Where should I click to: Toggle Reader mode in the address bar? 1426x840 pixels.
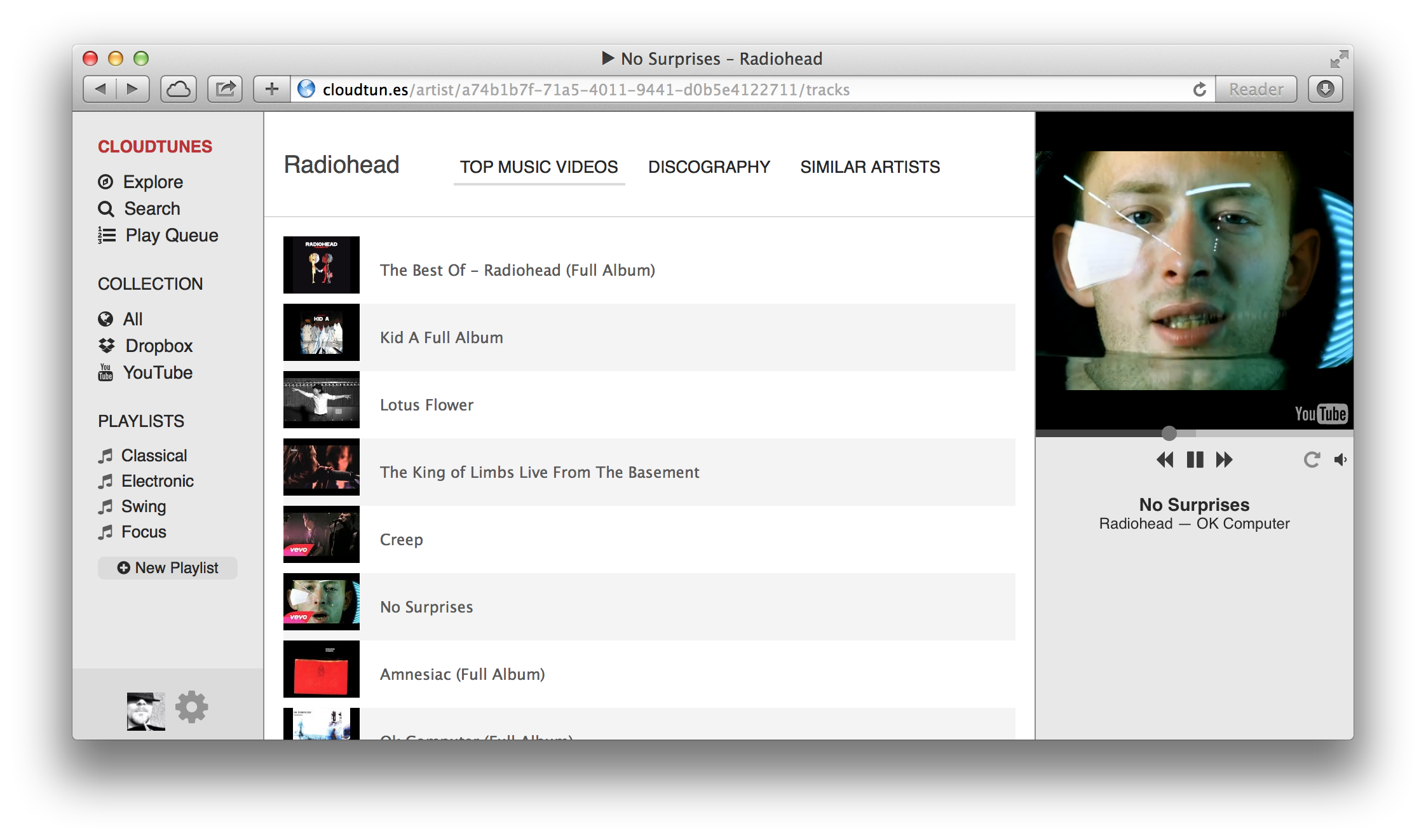1256,89
